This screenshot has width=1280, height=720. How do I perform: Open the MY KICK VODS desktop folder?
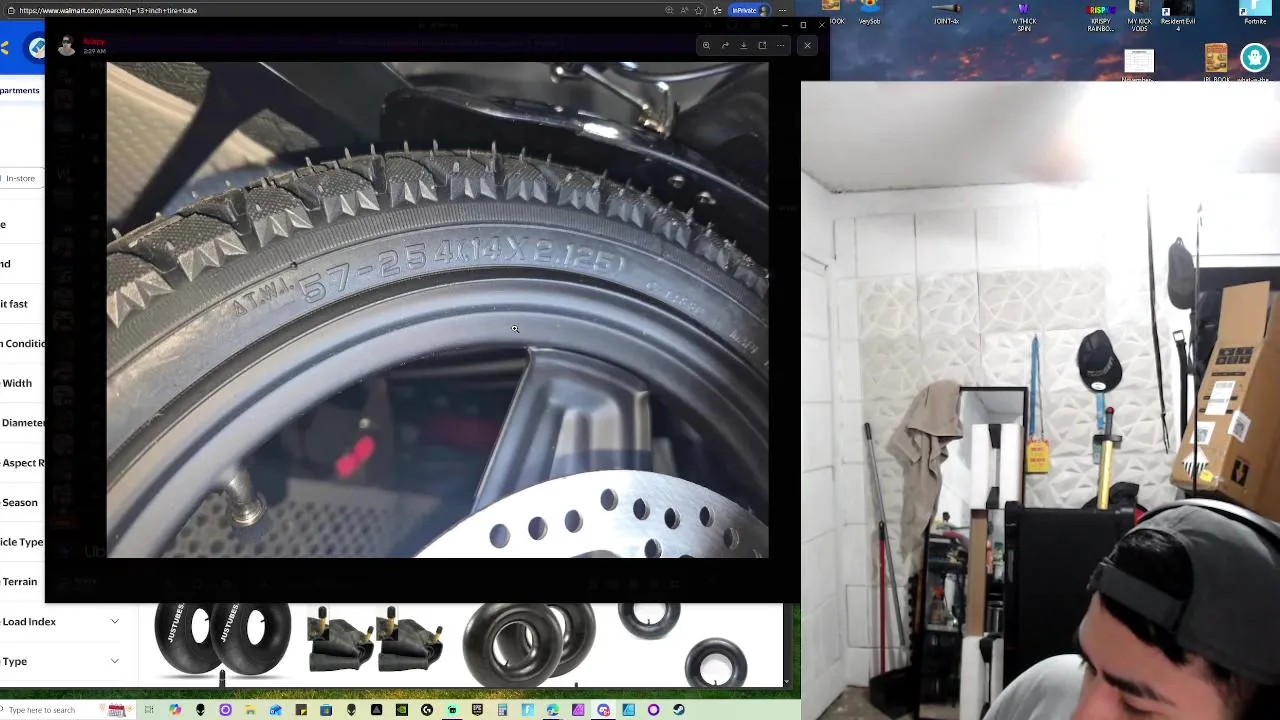1139,17
